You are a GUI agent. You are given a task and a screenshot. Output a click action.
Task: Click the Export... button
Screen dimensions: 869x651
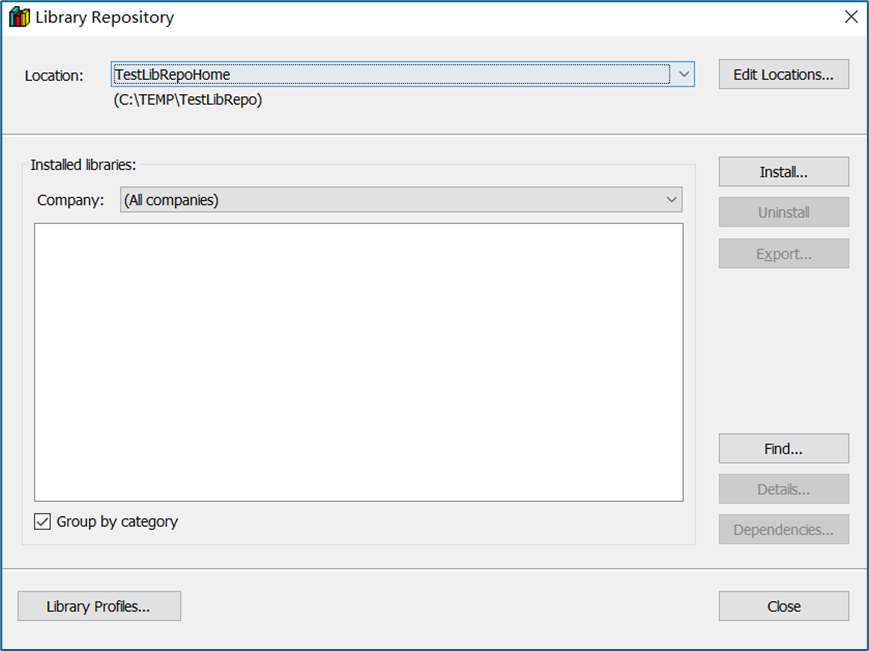(783, 254)
